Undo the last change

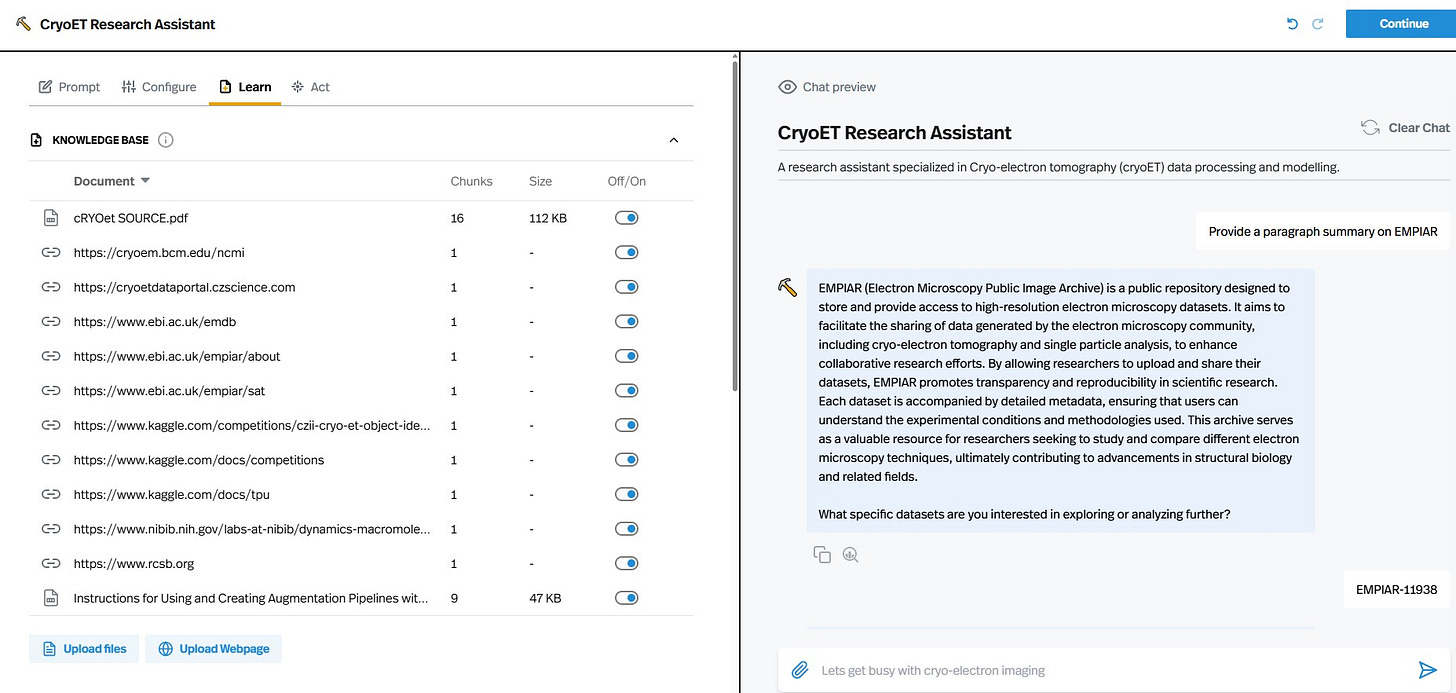point(1292,24)
